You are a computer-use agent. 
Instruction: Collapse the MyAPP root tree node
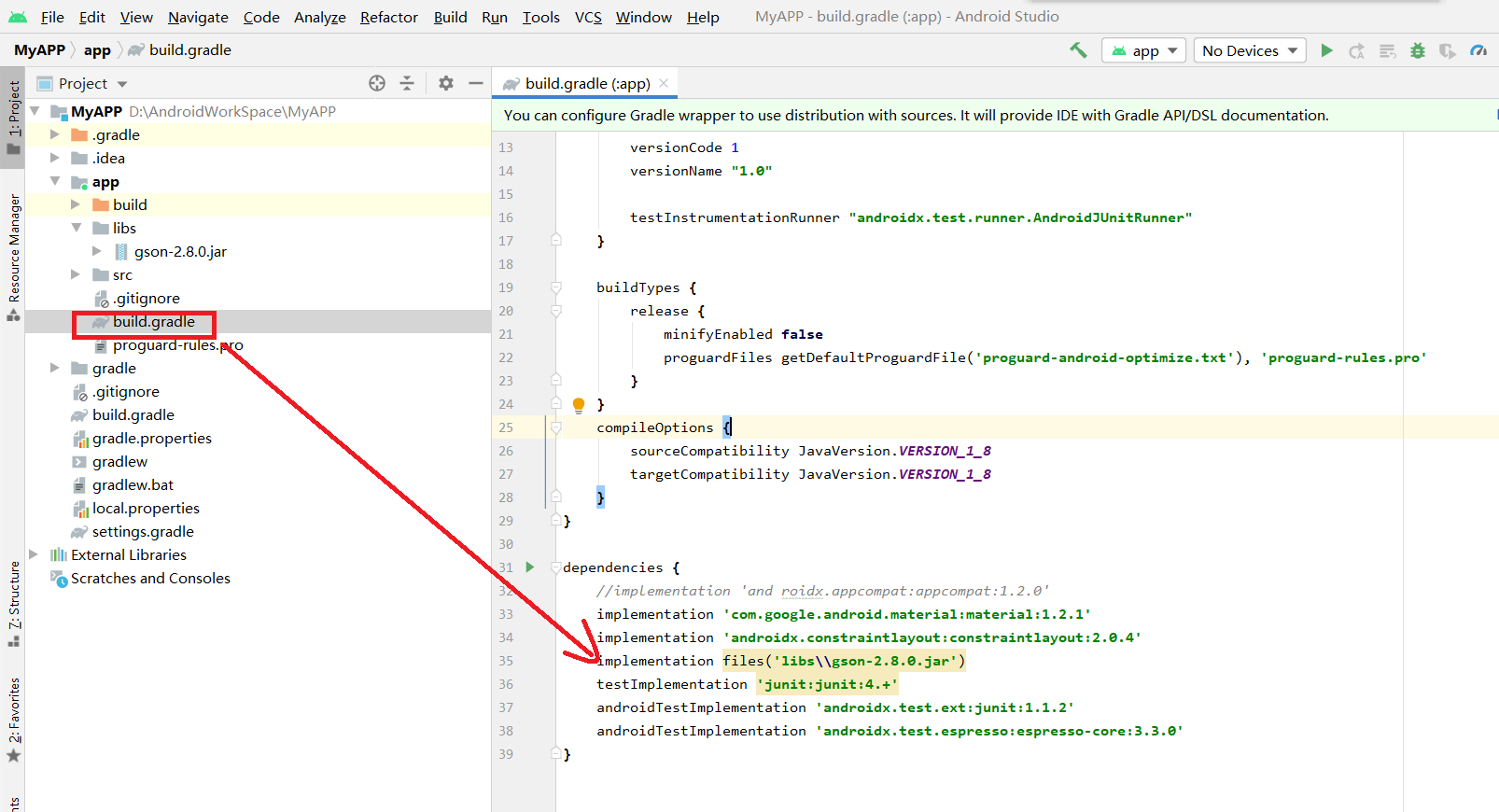[35, 111]
